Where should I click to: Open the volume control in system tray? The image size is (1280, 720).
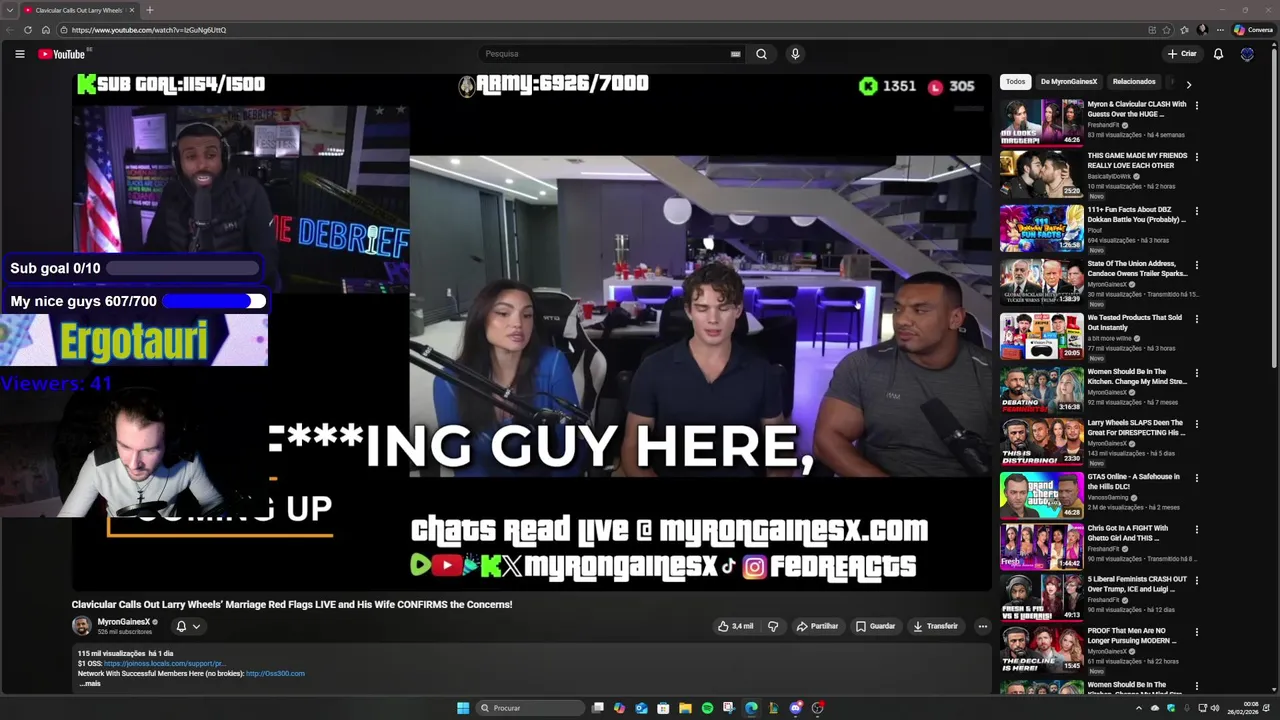(1215, 708)
